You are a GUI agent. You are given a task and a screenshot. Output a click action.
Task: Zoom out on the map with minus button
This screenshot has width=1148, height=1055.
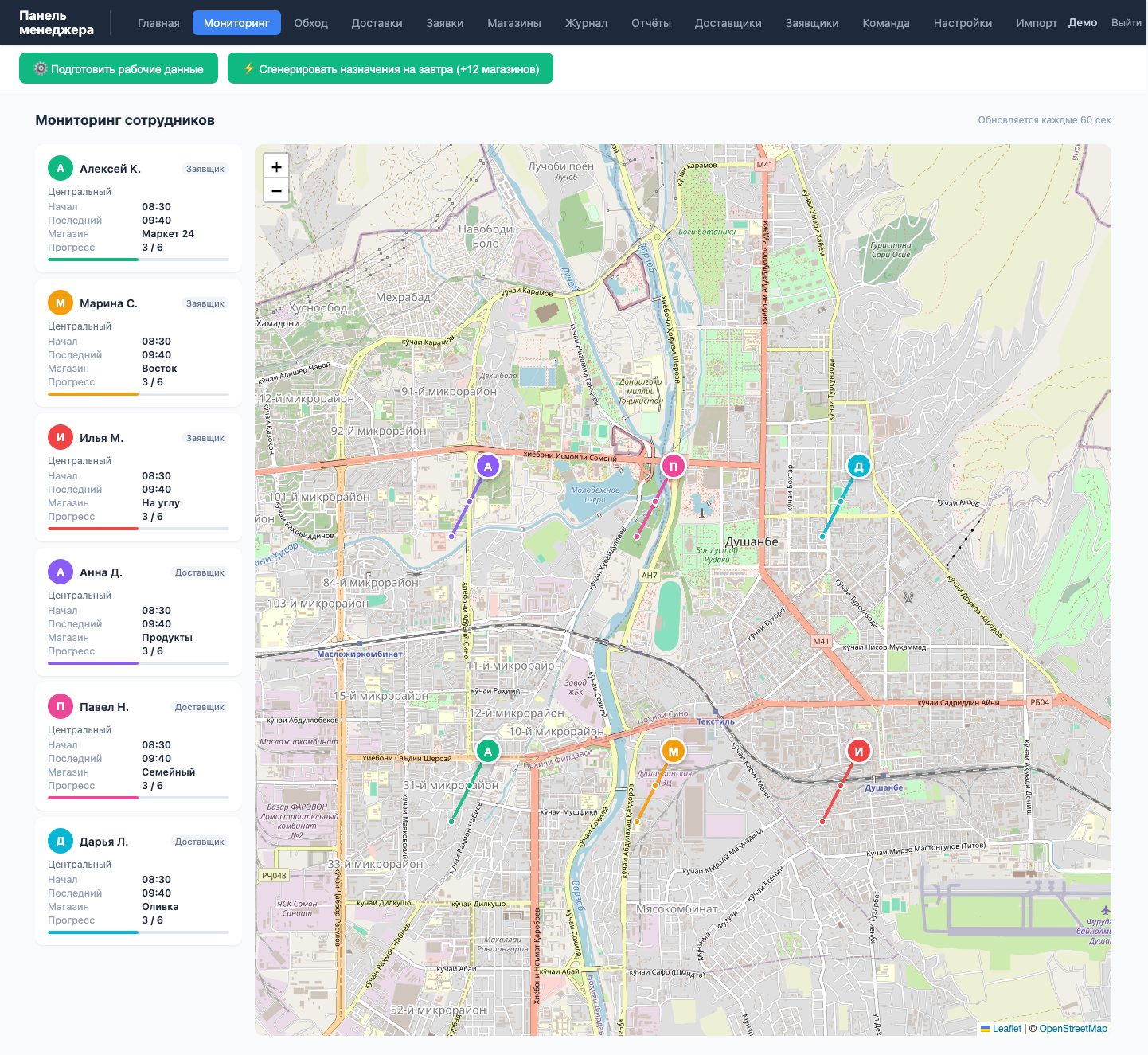pos(276,191)
